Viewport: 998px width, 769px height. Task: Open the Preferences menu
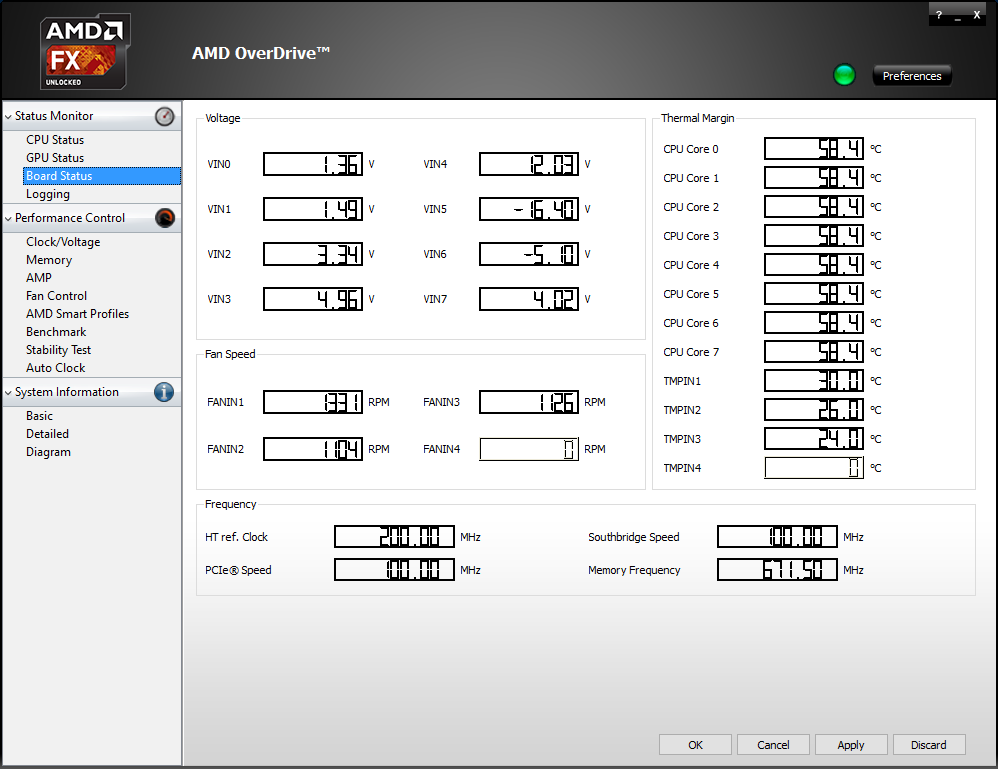click(911, 76)
